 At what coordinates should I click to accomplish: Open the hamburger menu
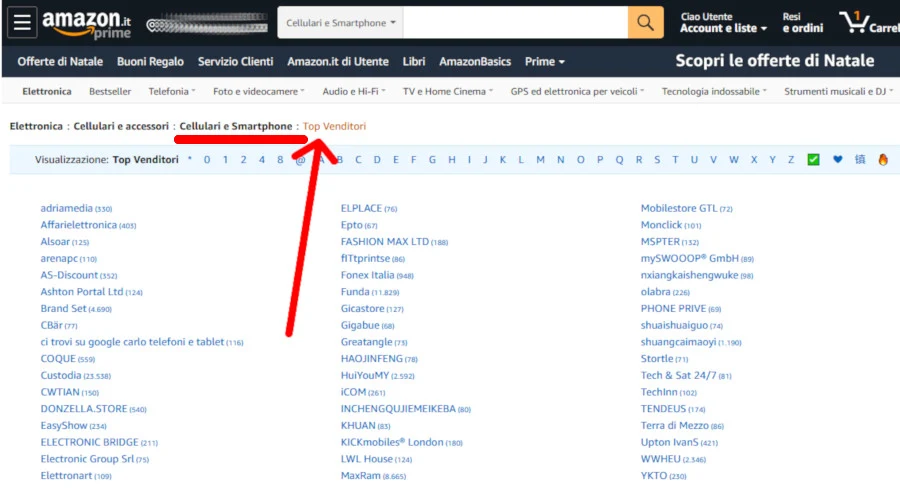(x=23, y=22)
